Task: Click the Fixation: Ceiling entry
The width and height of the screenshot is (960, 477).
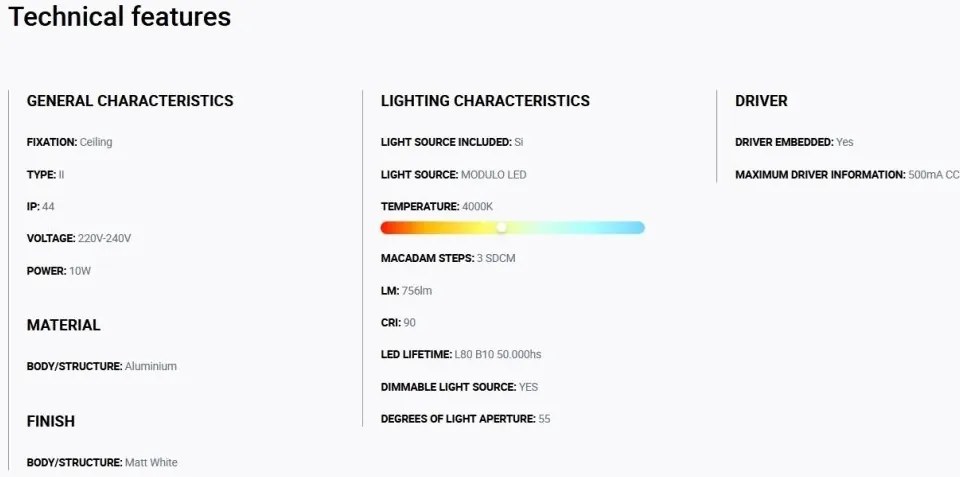Action: pos(69,142)
